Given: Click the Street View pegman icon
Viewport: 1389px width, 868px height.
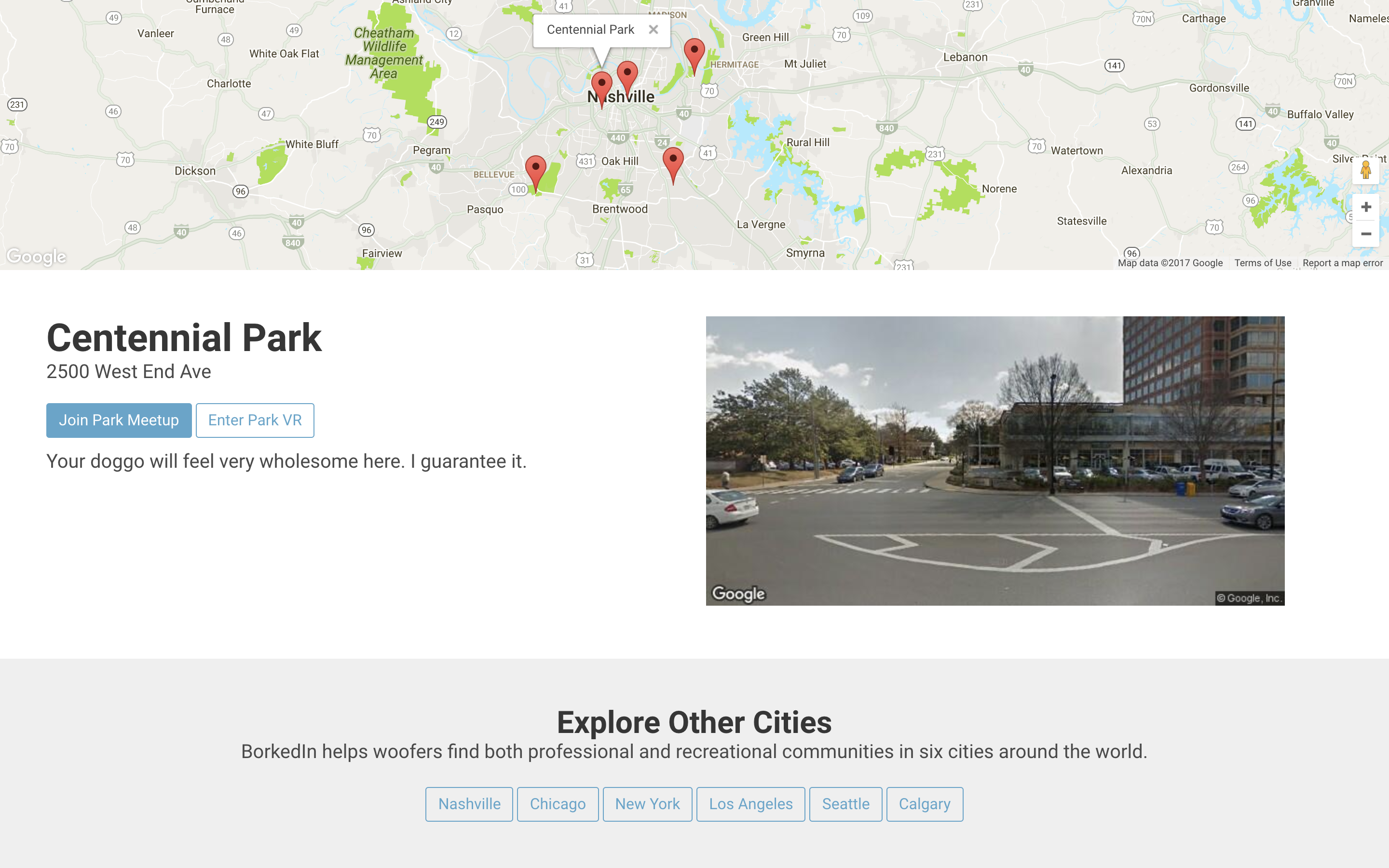Looking at the screenshot, I should 1365,170.
